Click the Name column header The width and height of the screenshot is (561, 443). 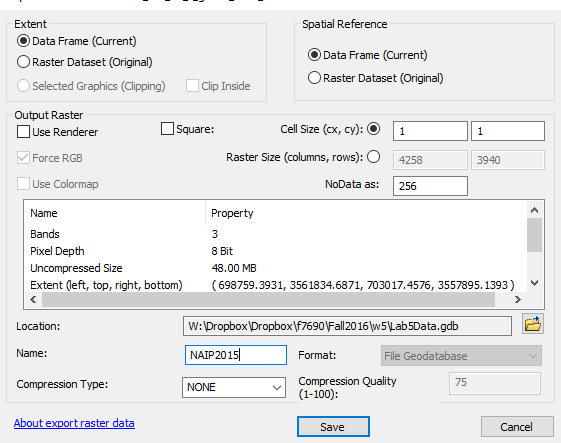115,213
